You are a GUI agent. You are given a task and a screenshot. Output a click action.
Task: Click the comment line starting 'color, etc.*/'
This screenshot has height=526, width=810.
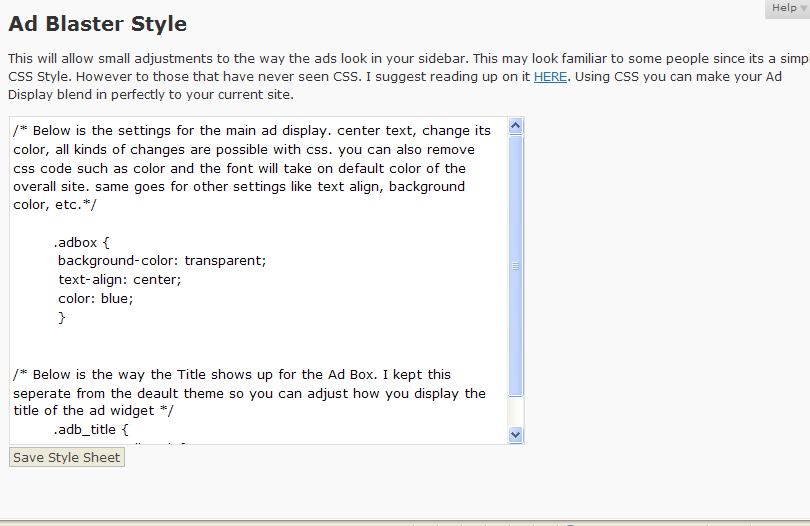[55, 205]
